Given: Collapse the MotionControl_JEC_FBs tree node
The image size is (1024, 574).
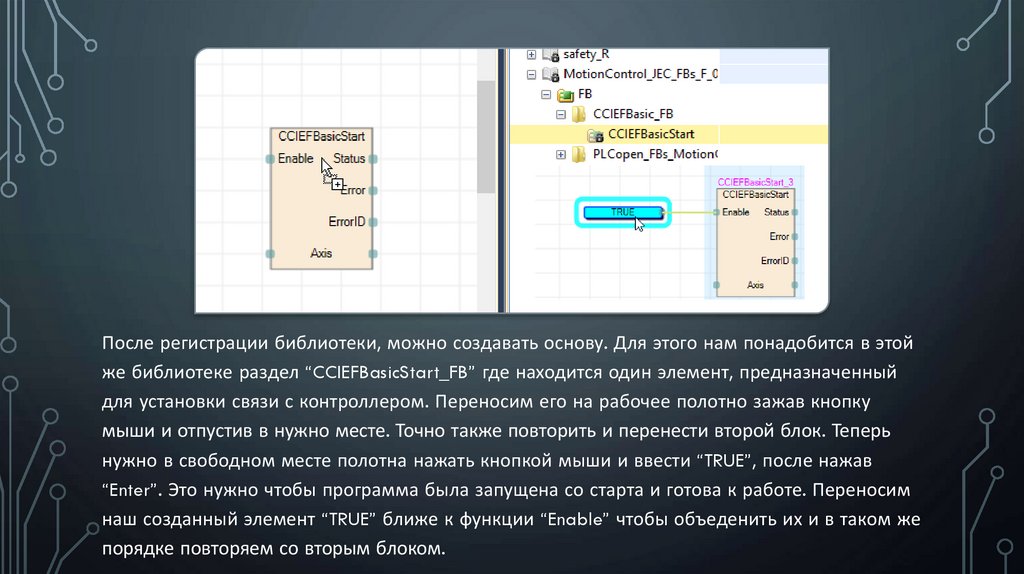Looking at the screenshot, I should (x=531, y=74).
